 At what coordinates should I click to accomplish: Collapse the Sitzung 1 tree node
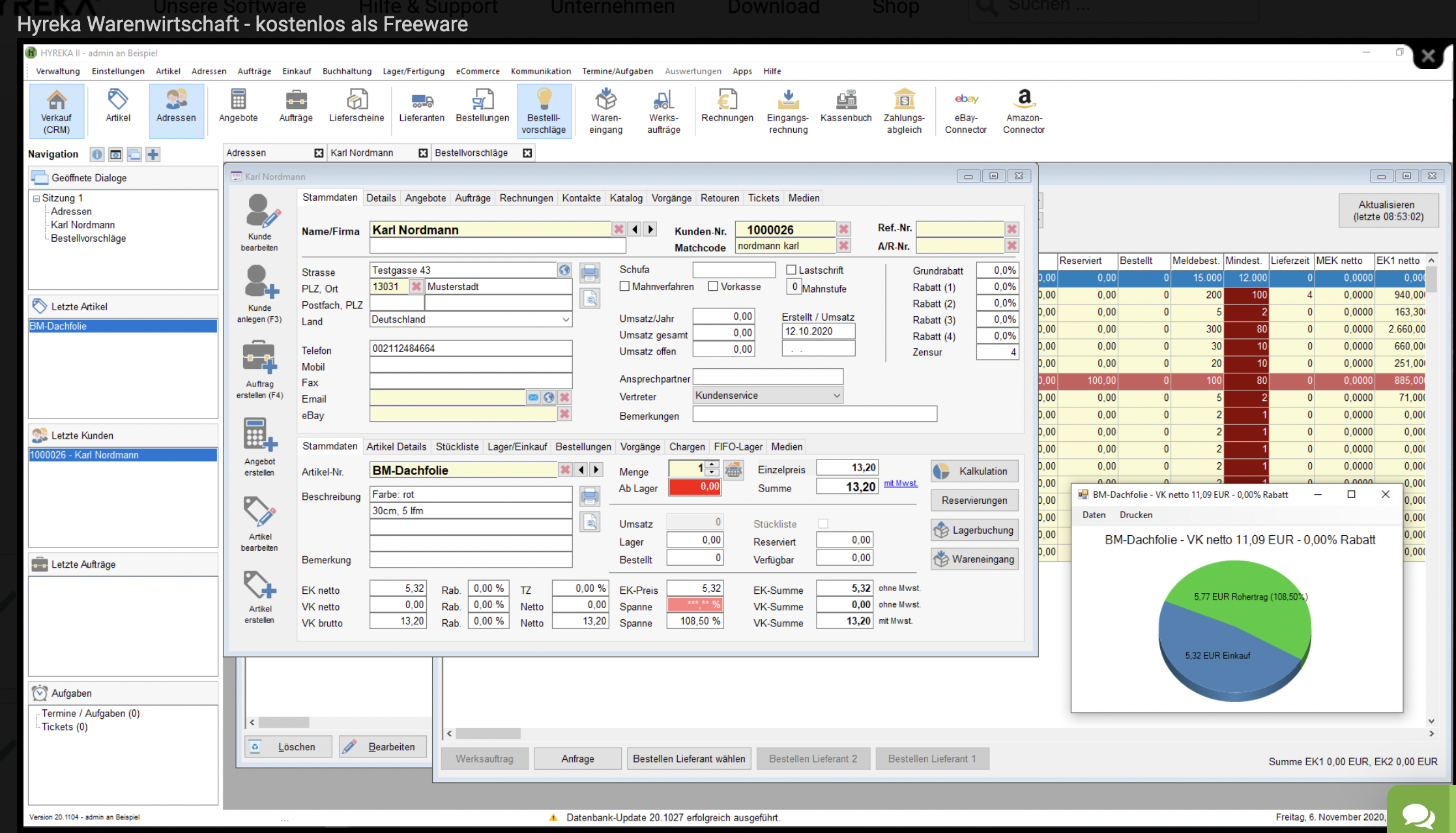(37, 197)
